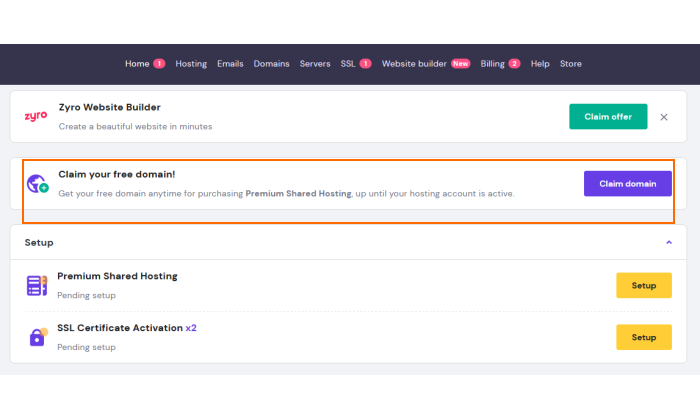This screenshot has height=420, width=700.
Task: Click the Zyro logo
Action: 36,116
